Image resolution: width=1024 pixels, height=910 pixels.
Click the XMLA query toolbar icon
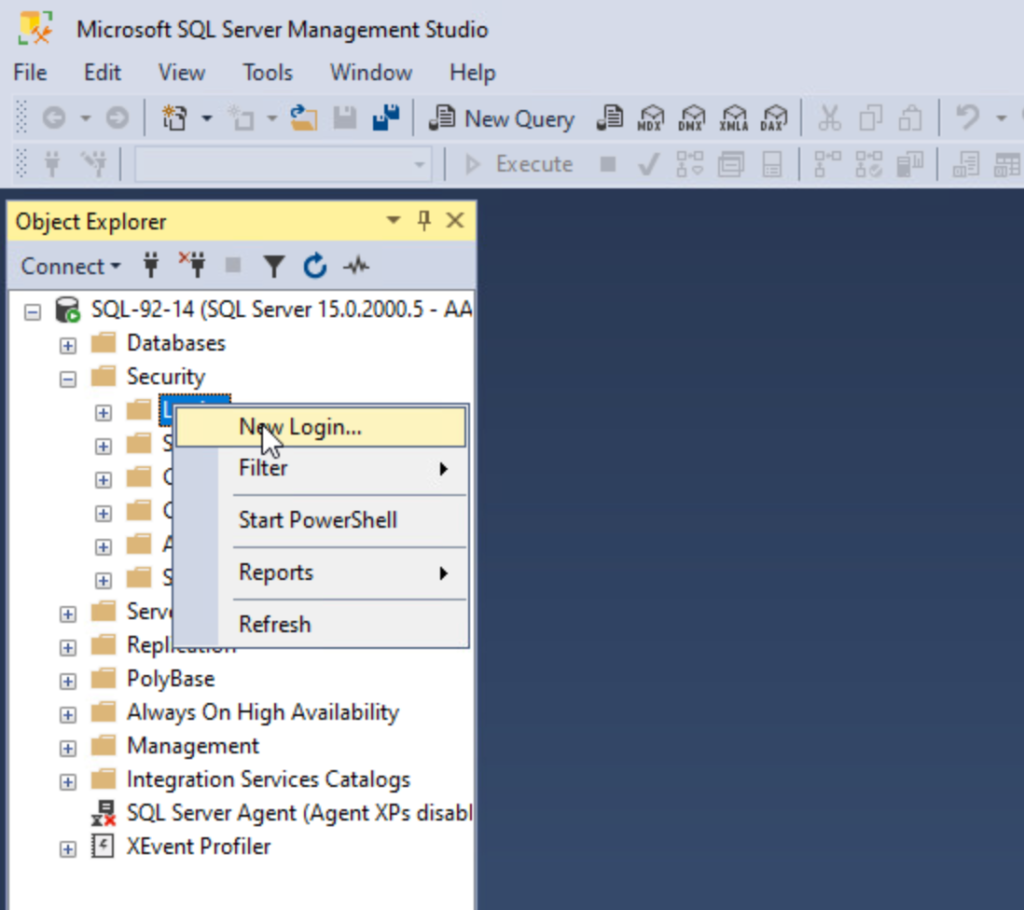[x=734, y=118]
